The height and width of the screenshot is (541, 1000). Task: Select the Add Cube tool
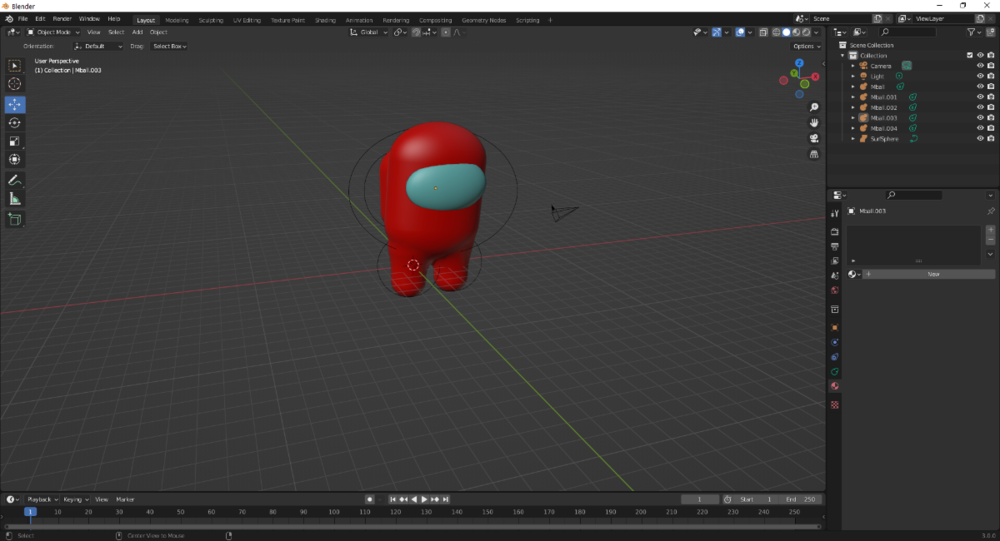tap(15, 220)
